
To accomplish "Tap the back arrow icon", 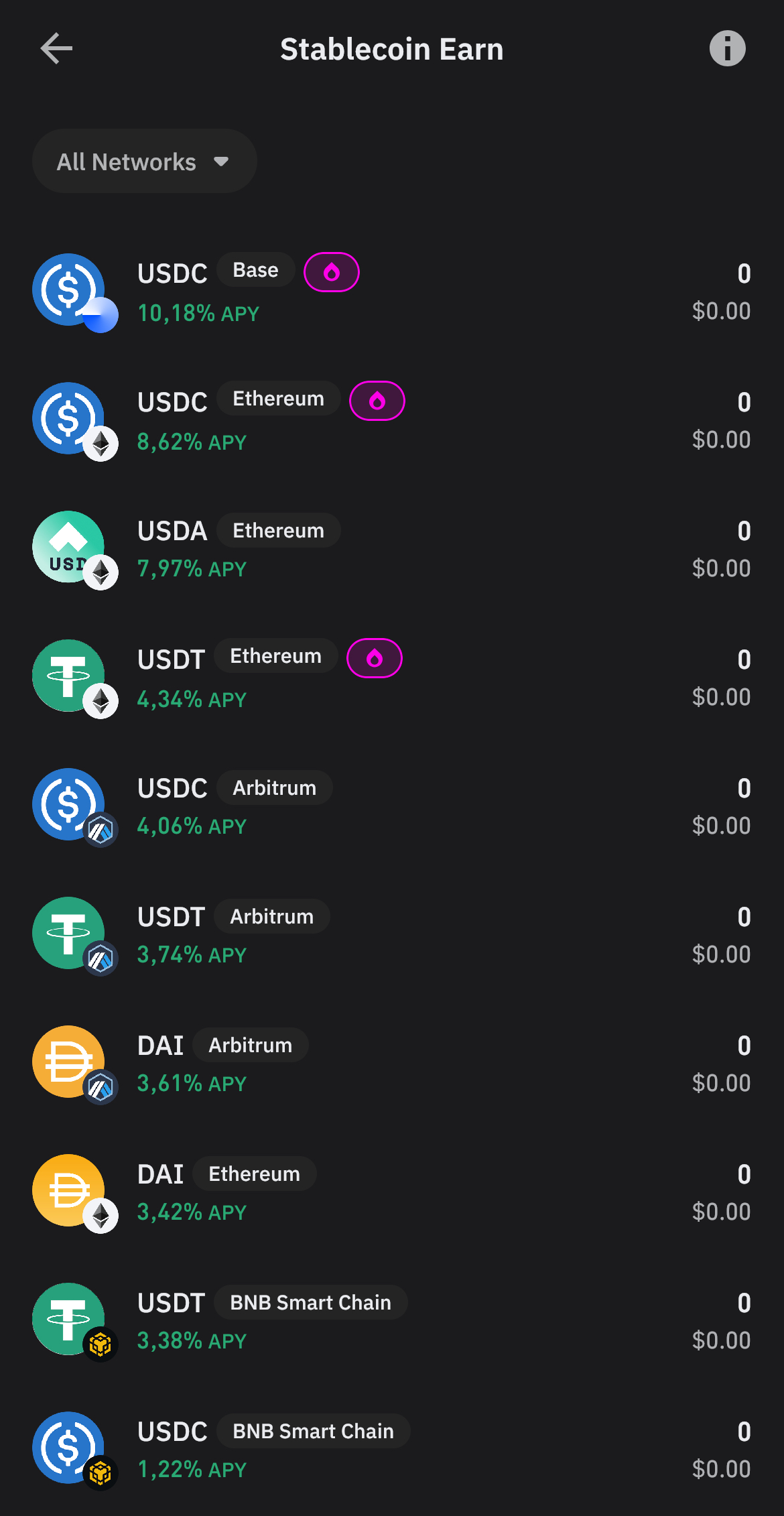I will coord(56,49).
